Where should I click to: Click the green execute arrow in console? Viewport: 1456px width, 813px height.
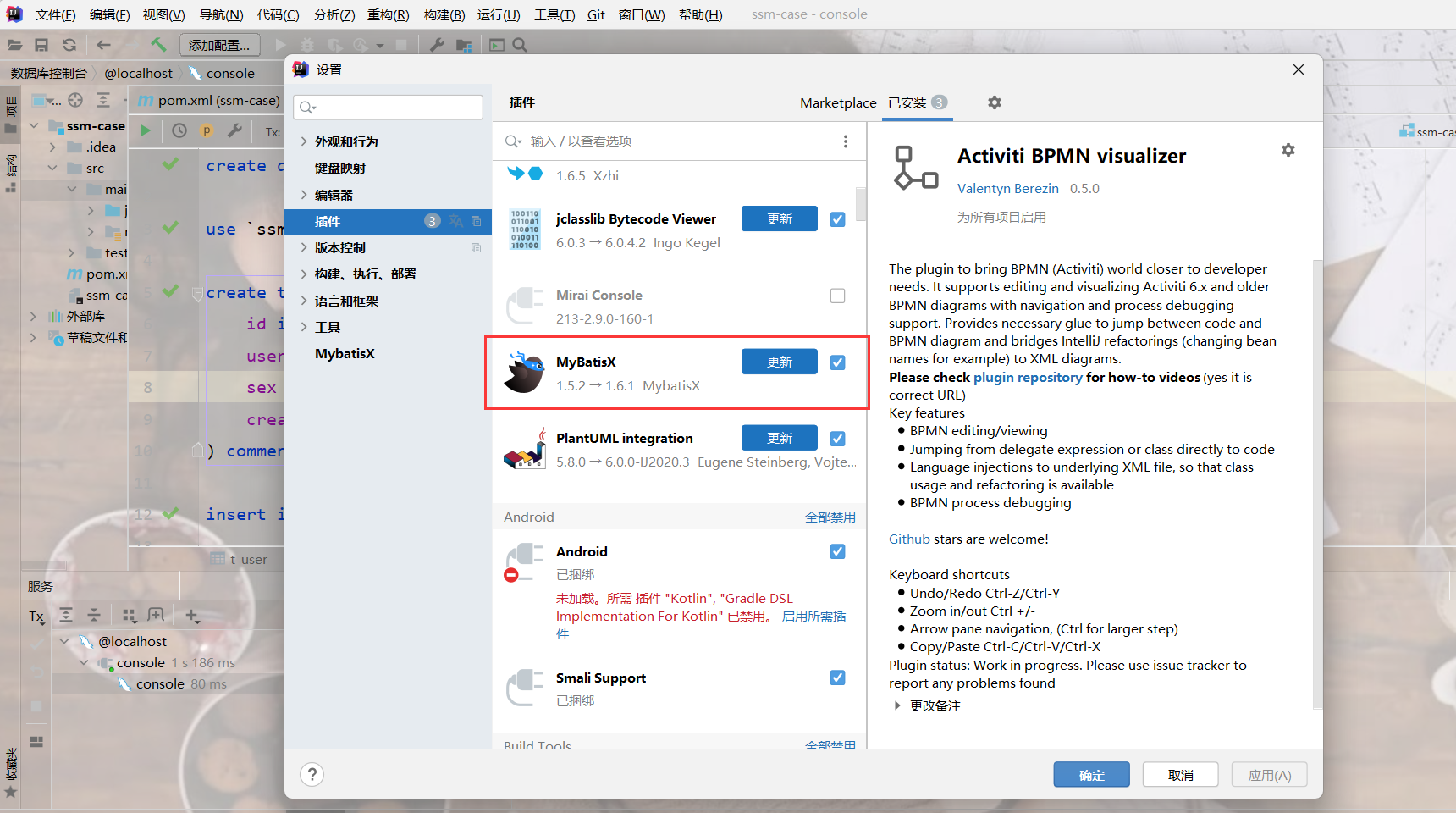click(x=146, y=130)
